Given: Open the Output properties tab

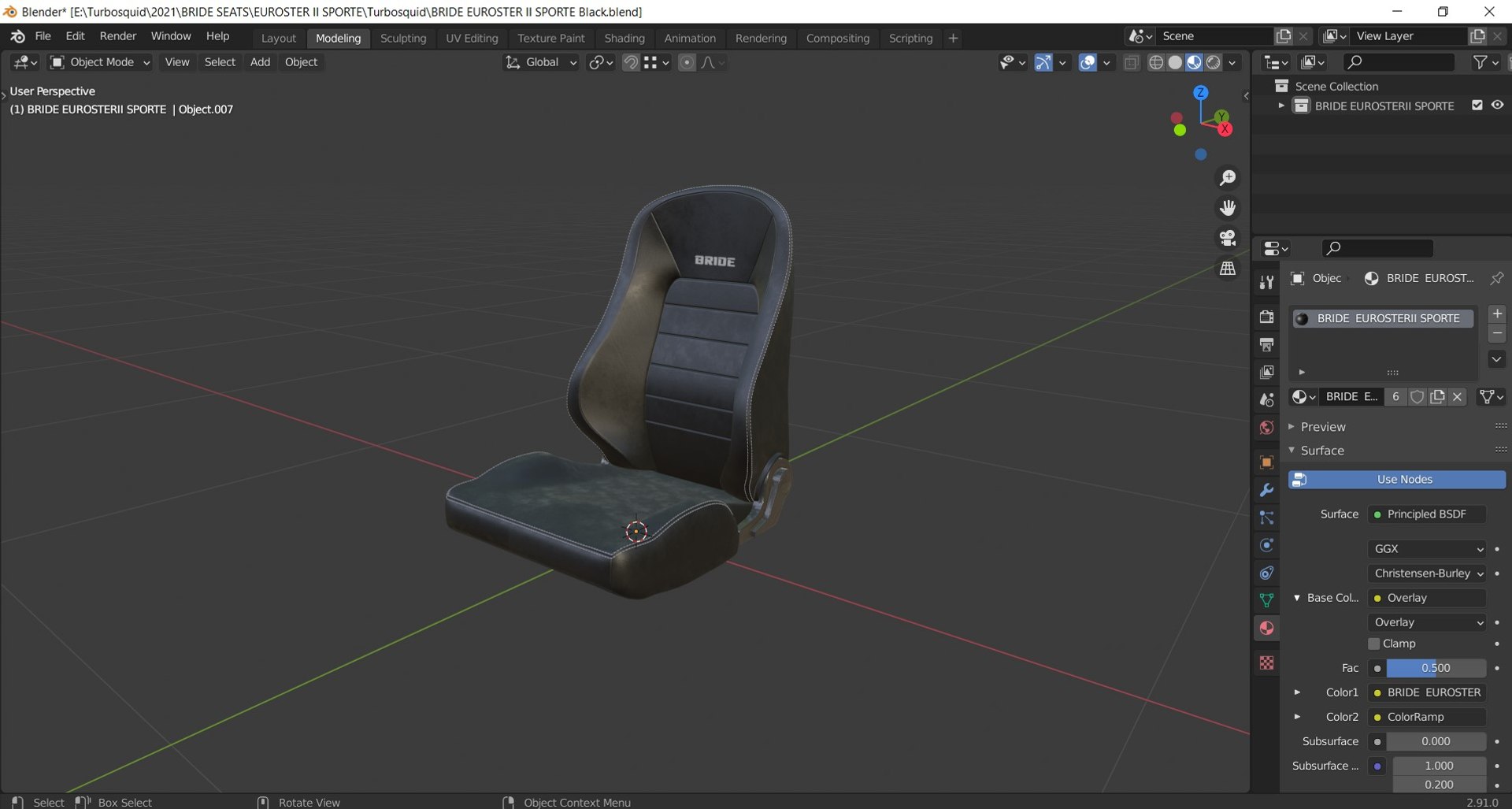Looking at the screenshot, I should click(1266, 344).
